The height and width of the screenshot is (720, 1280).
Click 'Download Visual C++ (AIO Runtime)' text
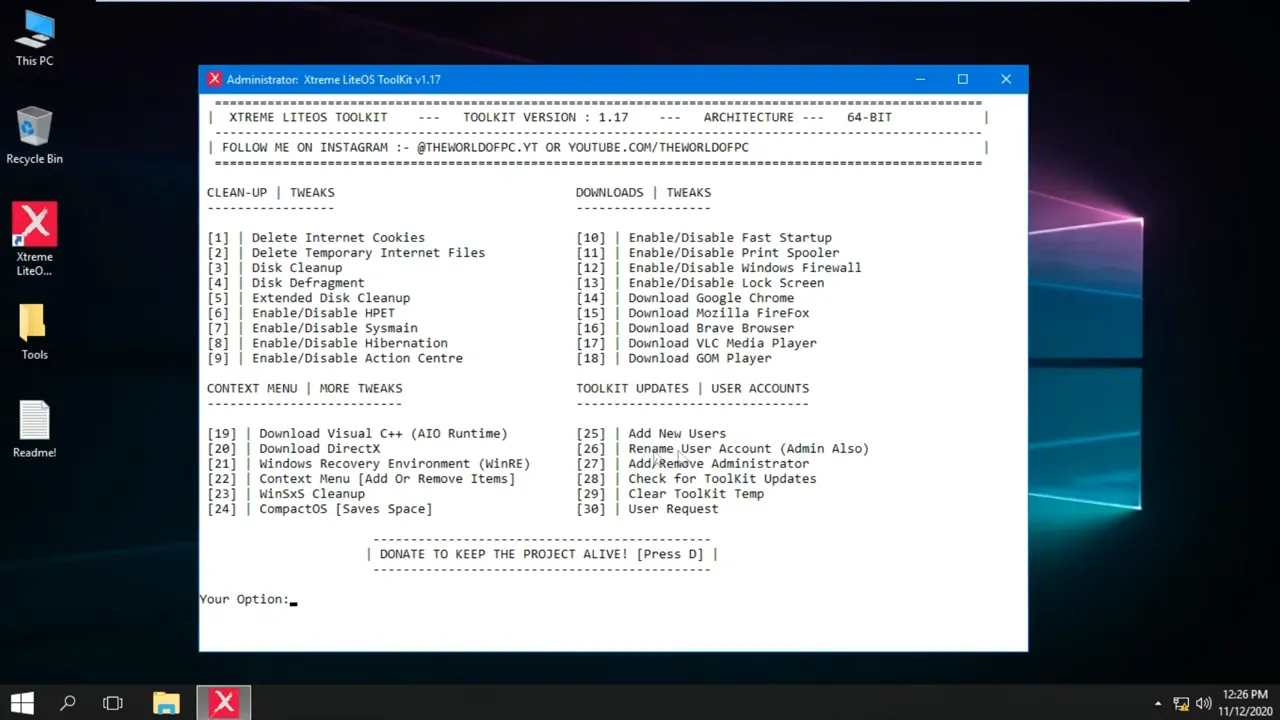[x=383, y=434]
